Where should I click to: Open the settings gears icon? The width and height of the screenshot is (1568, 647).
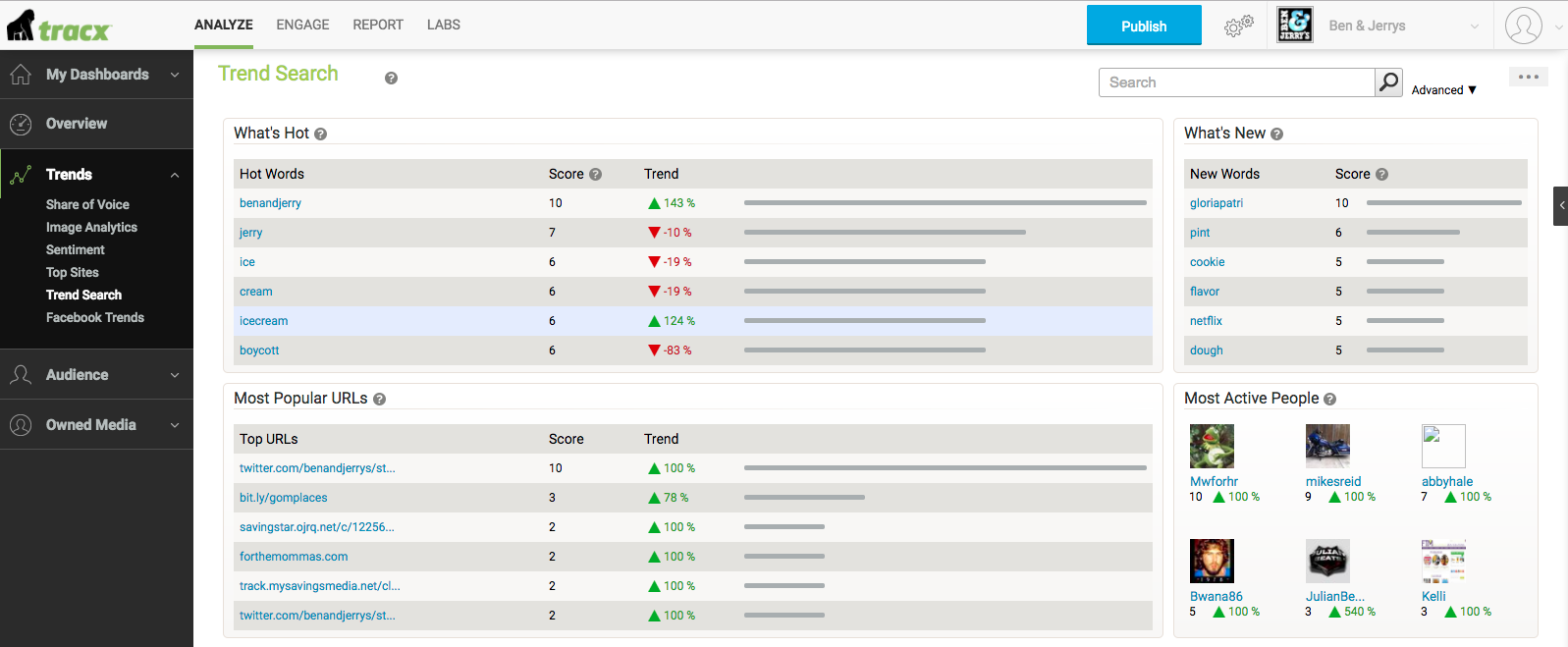(1239, 26)
